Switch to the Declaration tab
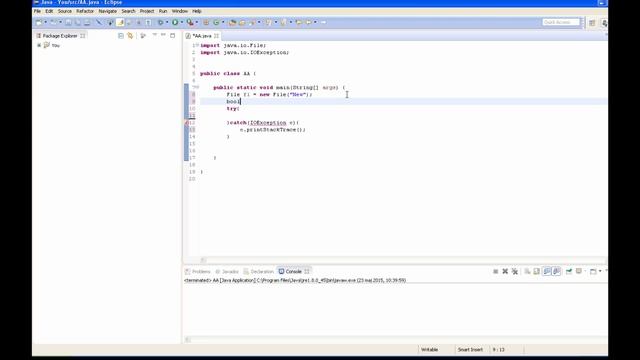Viewport: 640px width, 360px height. pyautogui.click(x=259, y=271)
